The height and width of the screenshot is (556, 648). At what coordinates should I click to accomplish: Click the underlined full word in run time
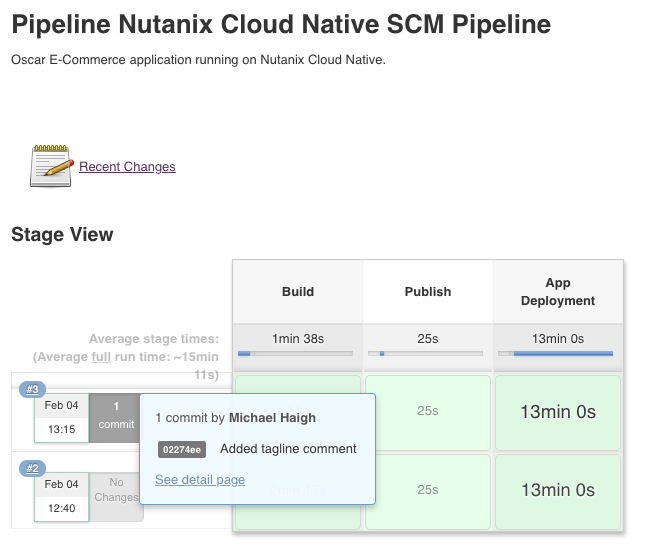coord(101,356)
